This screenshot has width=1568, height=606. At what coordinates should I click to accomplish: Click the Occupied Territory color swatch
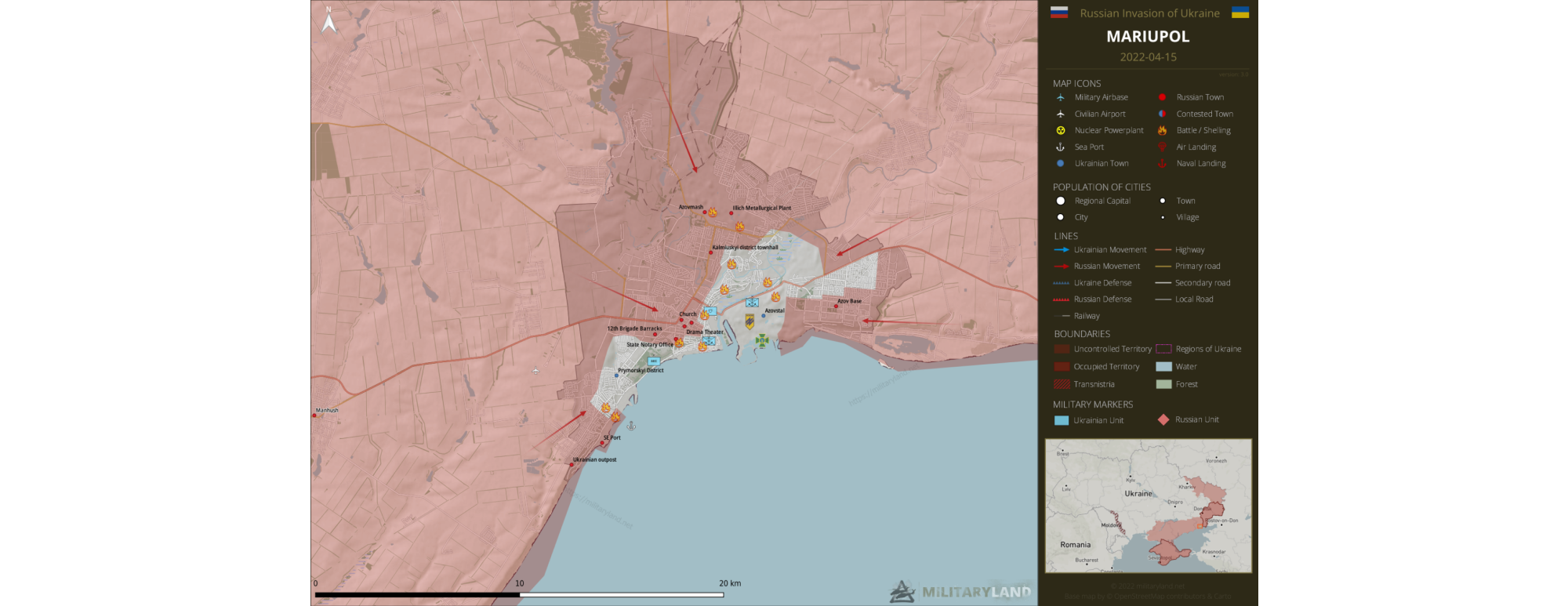tap(1062, 366)
